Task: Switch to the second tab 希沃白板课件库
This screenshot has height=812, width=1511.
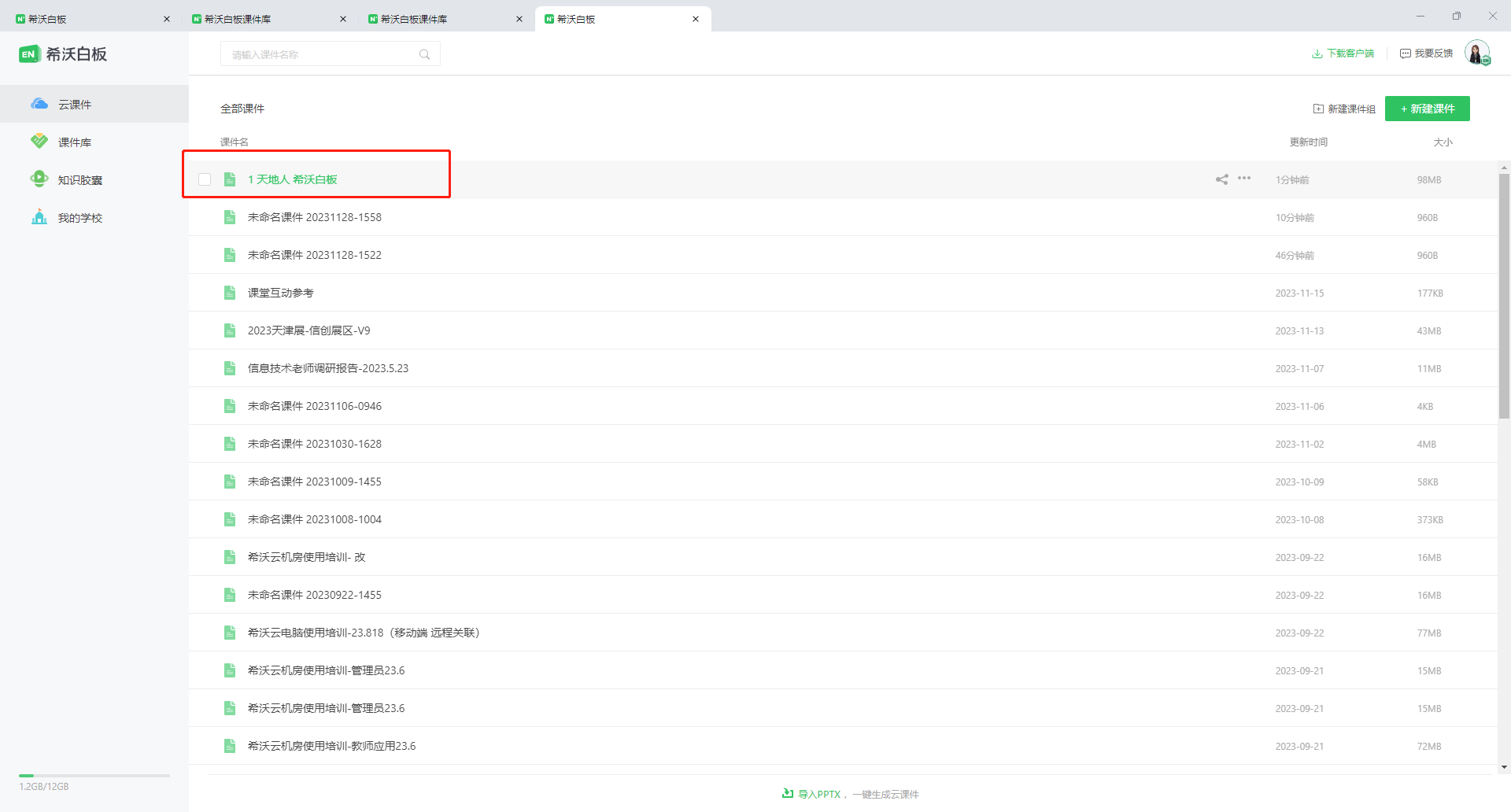Action: point(268,19)
